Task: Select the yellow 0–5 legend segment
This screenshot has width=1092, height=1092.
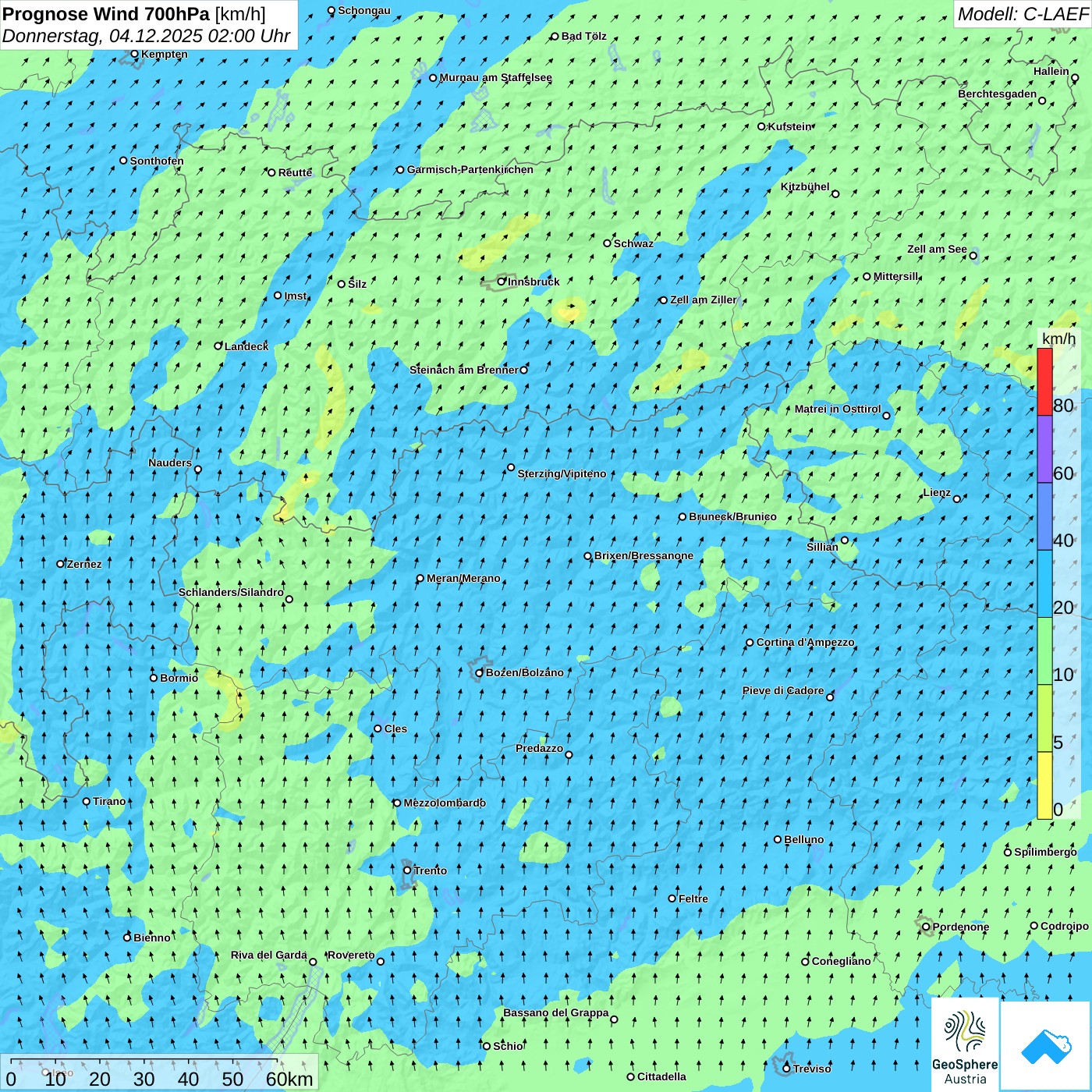Action: click(1044, 785)
